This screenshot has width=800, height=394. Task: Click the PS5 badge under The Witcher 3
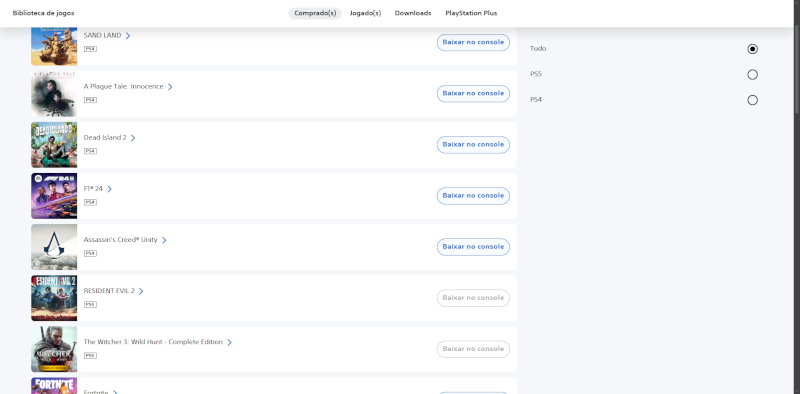click(x=90, y=355)
